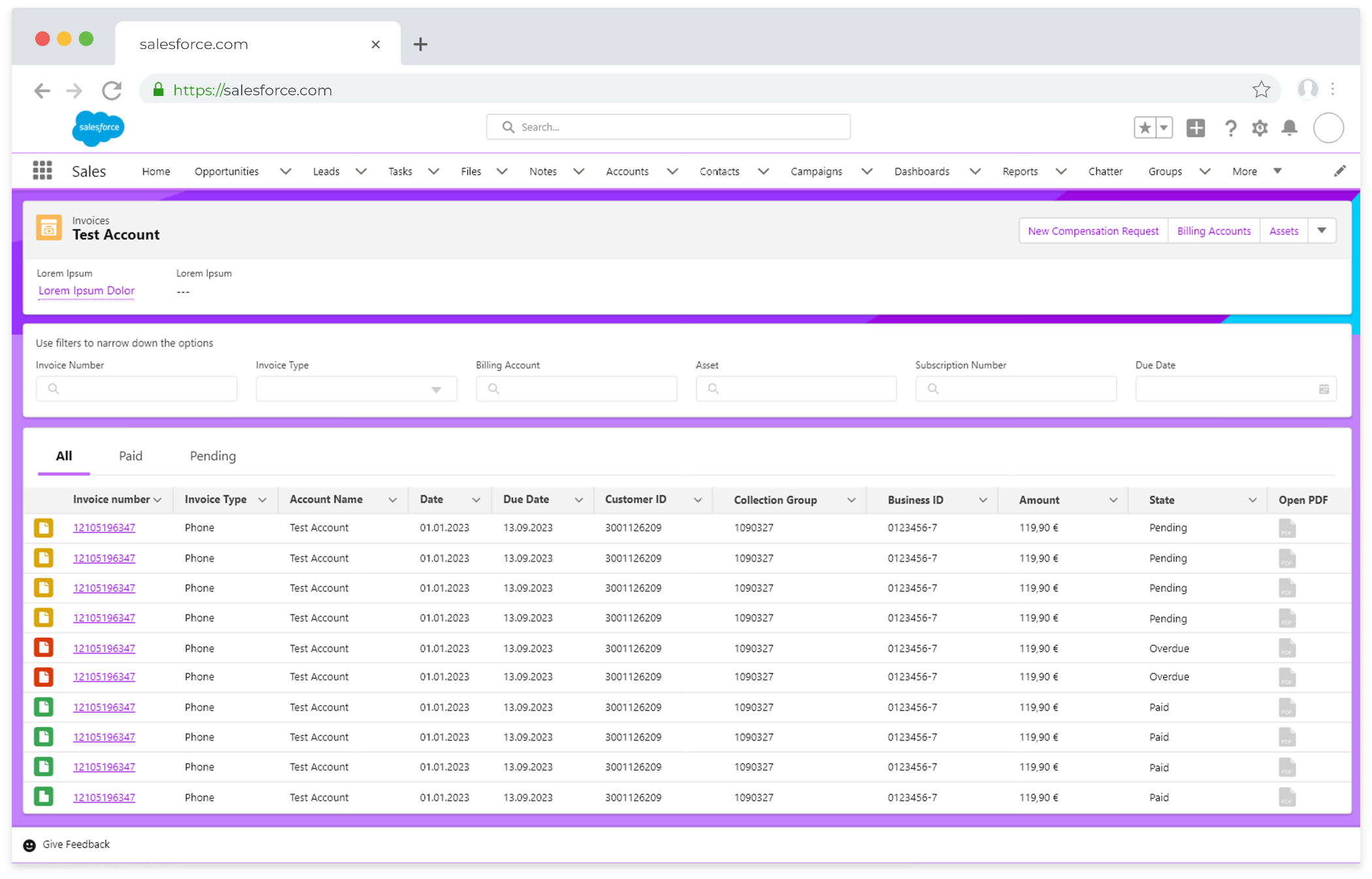Click the New Compensation Request button
The width and height of the screenshot is (1372, 879).
[x=1092, y=231]
